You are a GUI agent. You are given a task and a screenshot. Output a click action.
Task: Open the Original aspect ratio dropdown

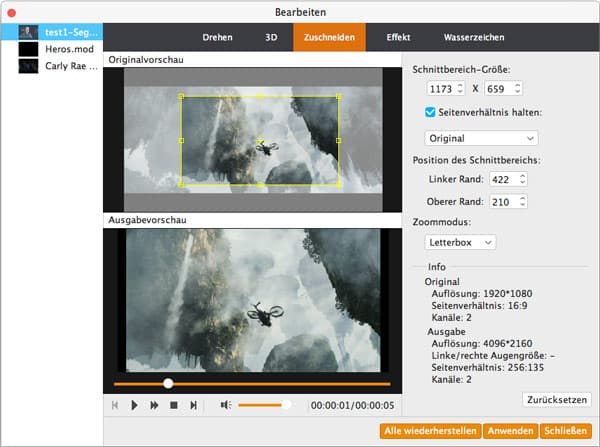point(481,137)
